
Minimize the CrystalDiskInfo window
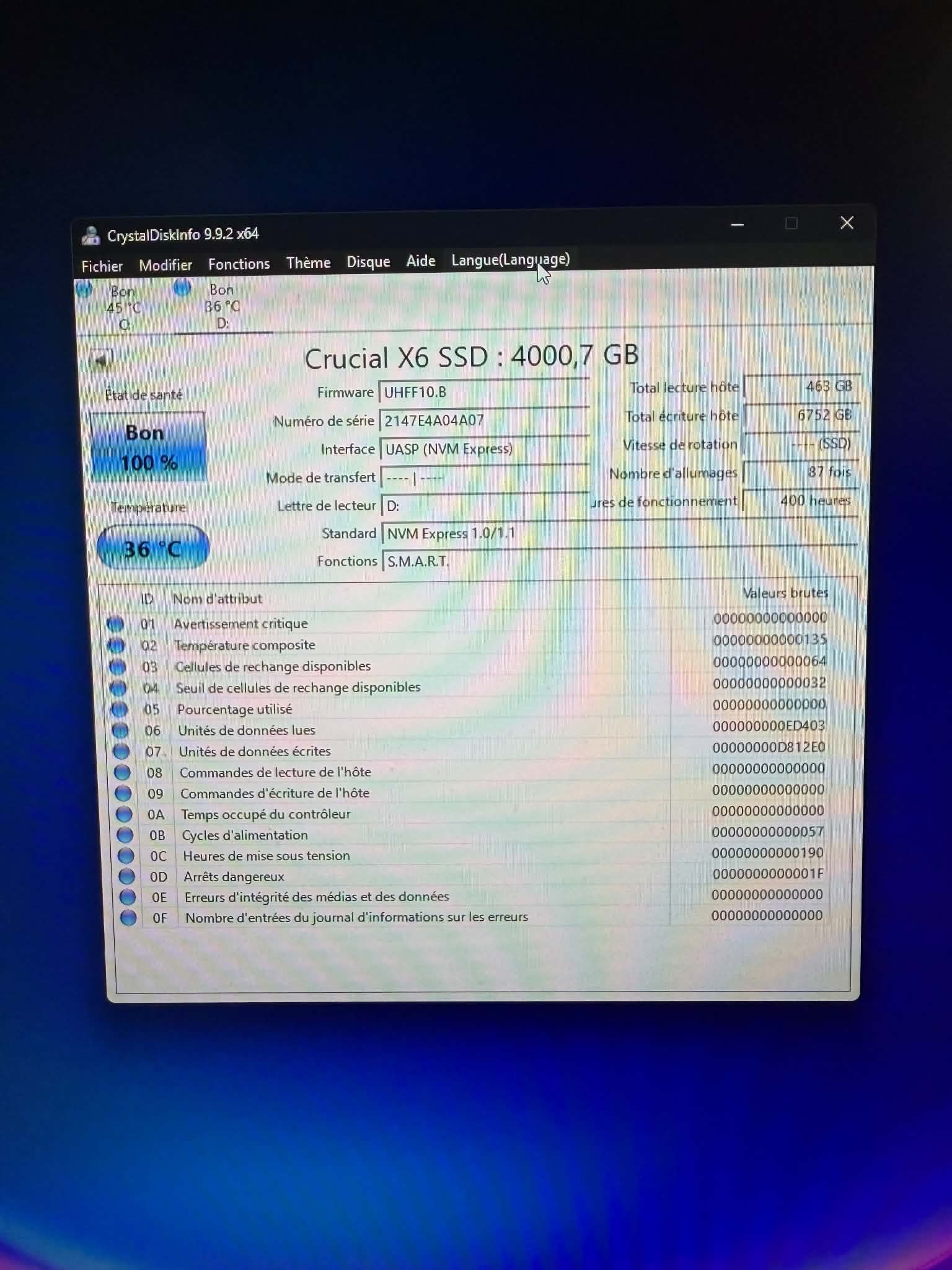[738, 224]
